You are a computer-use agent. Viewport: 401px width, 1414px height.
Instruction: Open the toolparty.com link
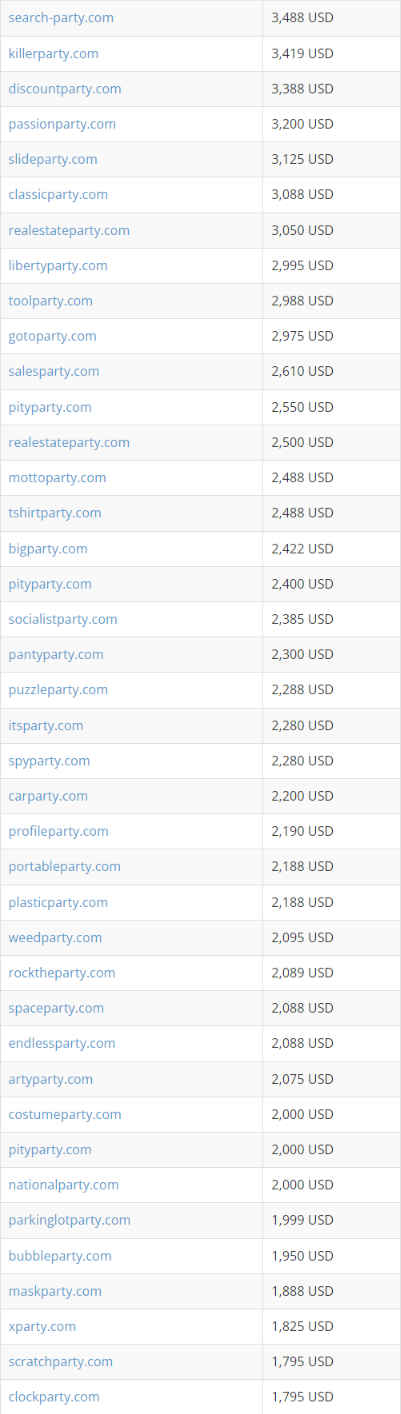click(50, 300)
